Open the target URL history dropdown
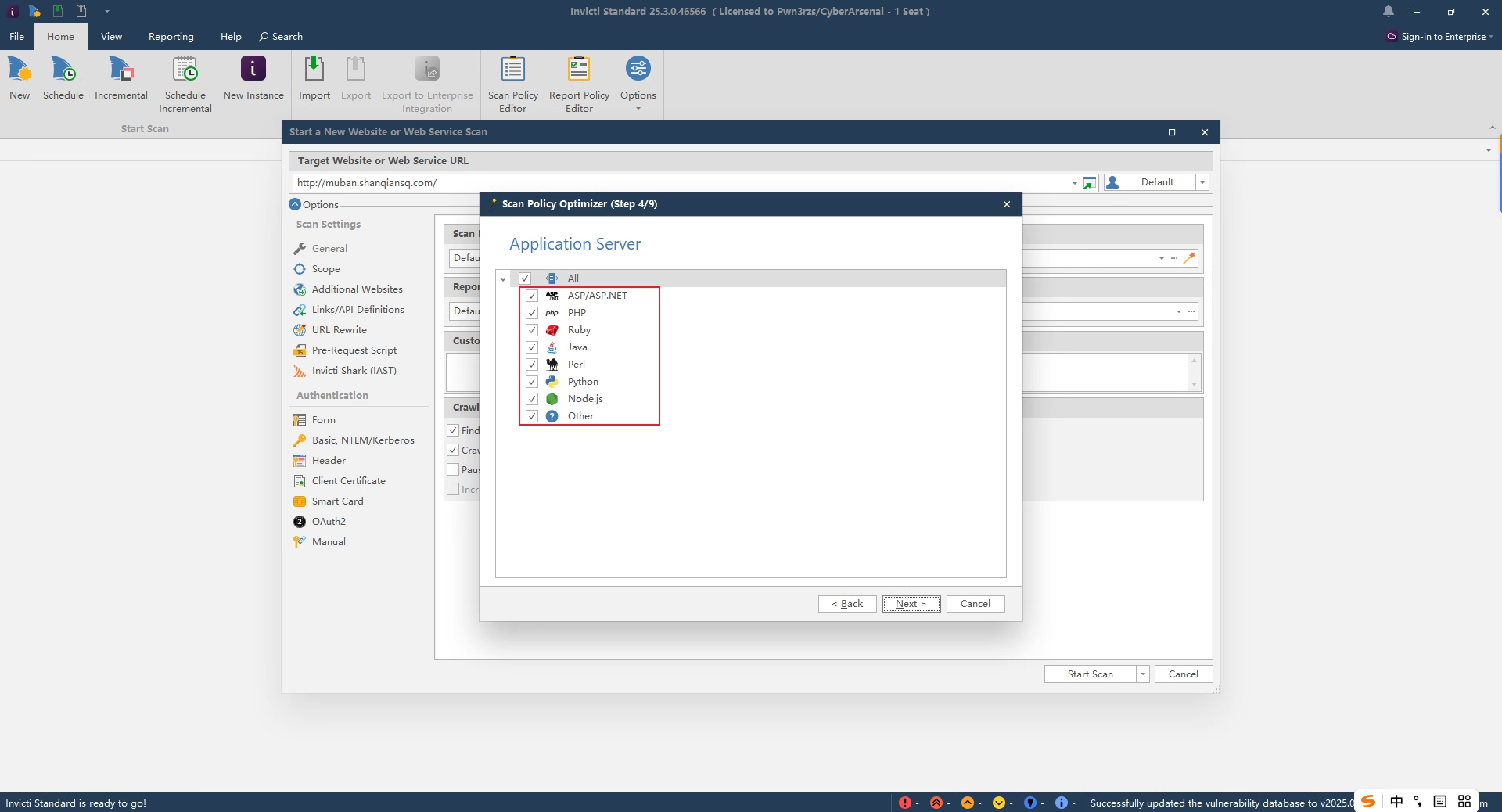The image size is (1502, 812). pos(1074,183)
